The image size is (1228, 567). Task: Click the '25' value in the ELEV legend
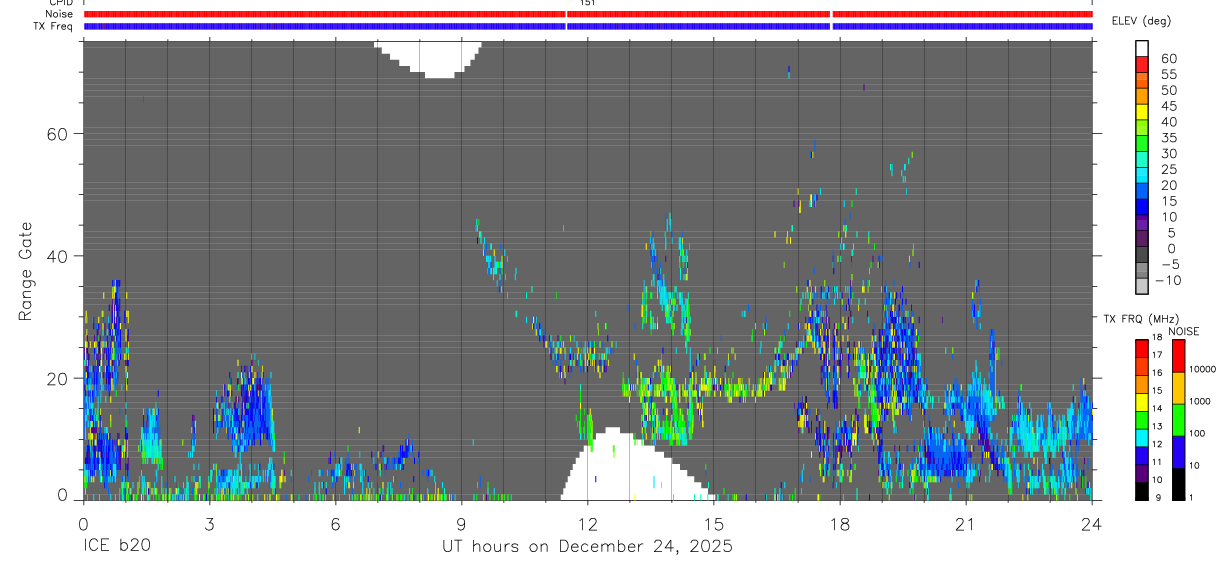tap(1169, 169)
